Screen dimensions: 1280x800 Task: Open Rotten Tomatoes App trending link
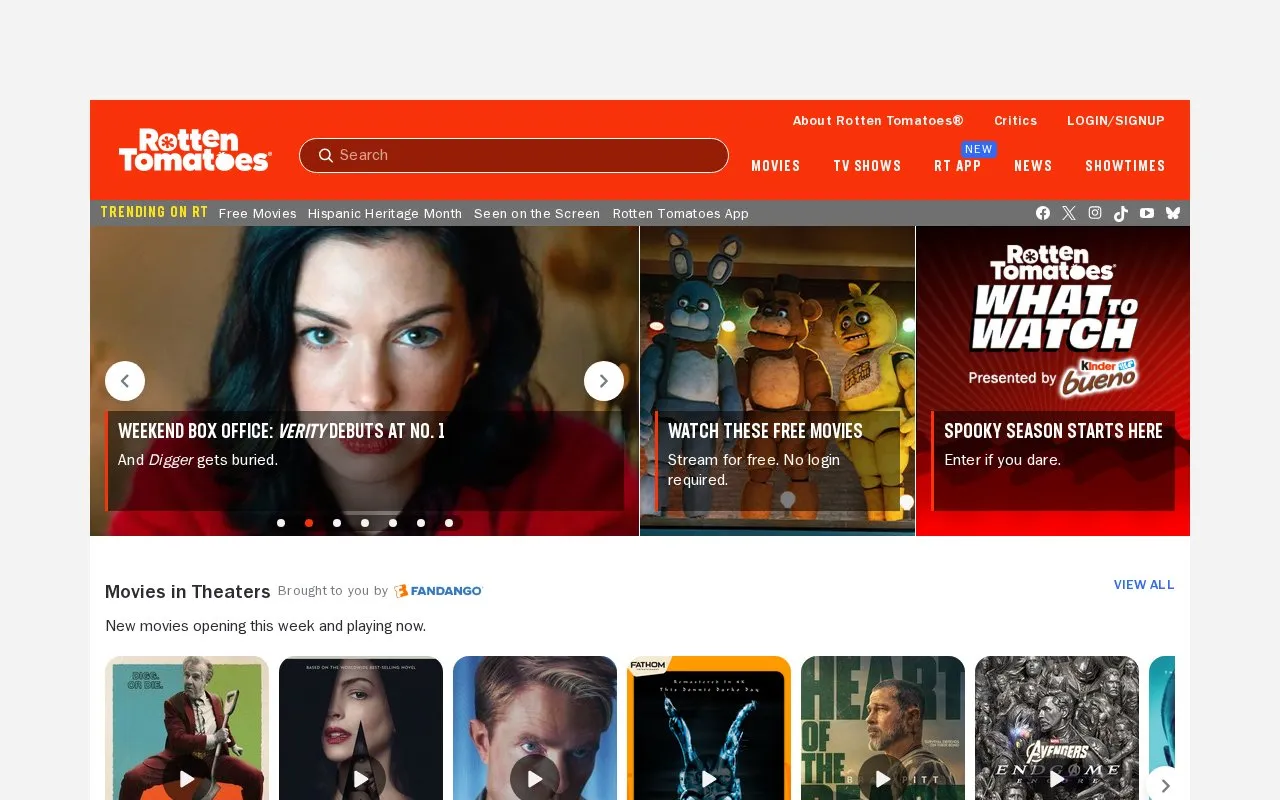tap(681, 214)
